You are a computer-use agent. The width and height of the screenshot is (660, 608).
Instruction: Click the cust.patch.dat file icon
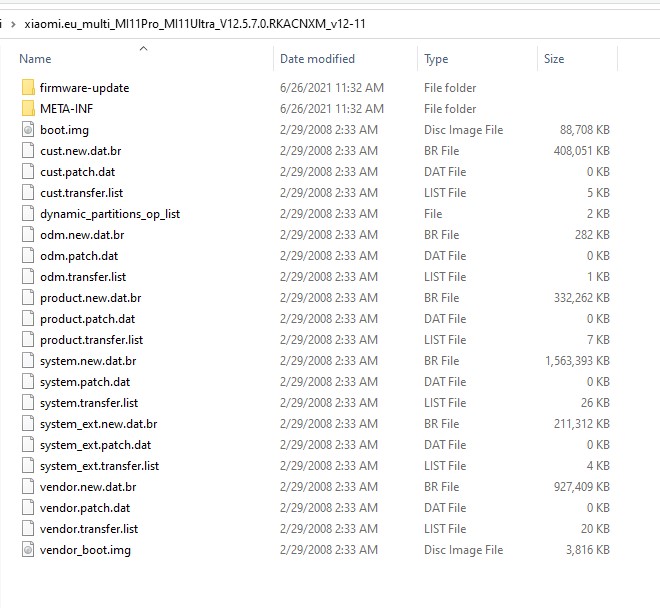tap(28, 172)
